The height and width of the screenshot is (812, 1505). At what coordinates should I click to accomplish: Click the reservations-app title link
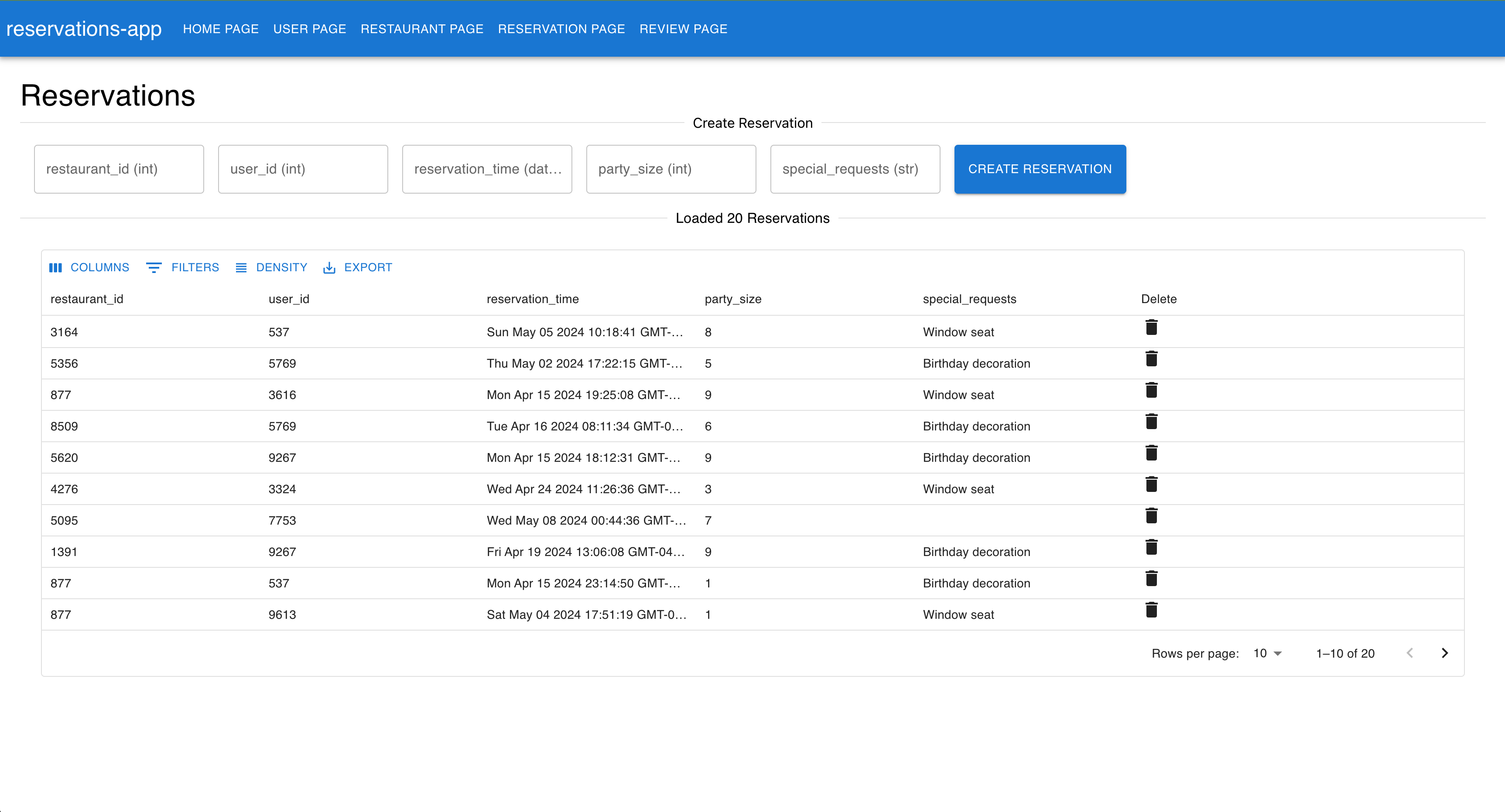(84, 29)
